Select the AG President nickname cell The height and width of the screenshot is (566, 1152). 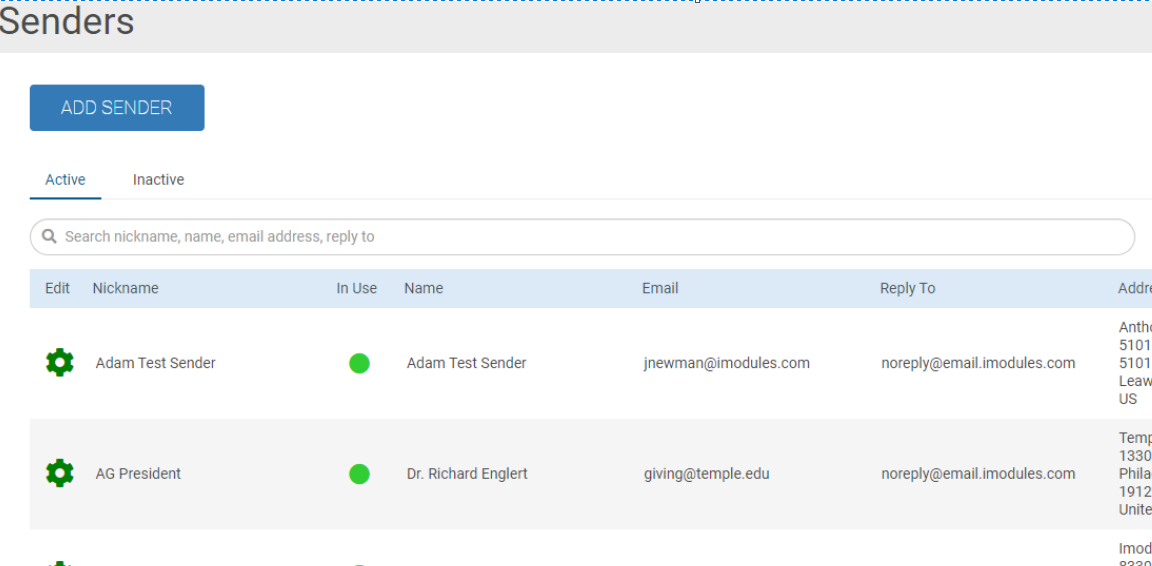[x=138, y=474]
